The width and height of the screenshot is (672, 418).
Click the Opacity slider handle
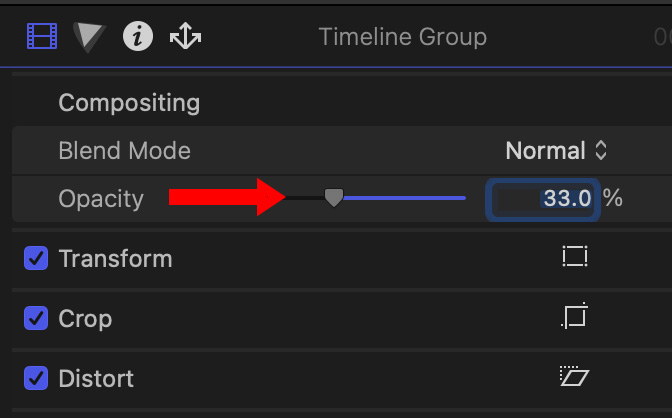(334, 198)
